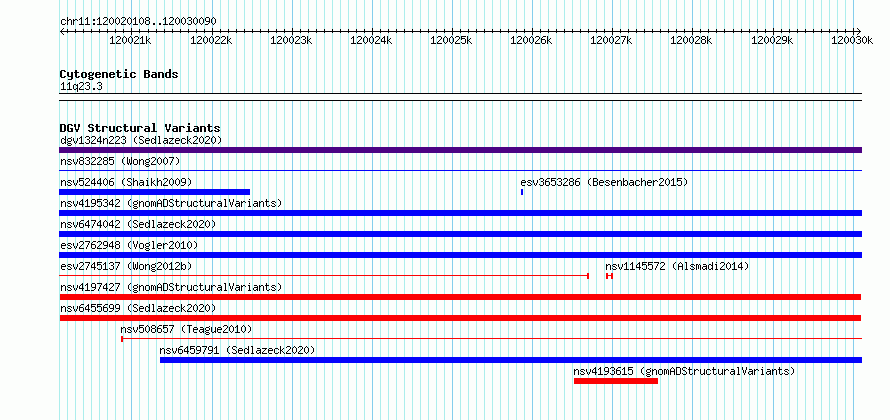The image size is (890, 420).
Task: Click the thin red esv2745137 variant line
Action: [x=324, y=276]
